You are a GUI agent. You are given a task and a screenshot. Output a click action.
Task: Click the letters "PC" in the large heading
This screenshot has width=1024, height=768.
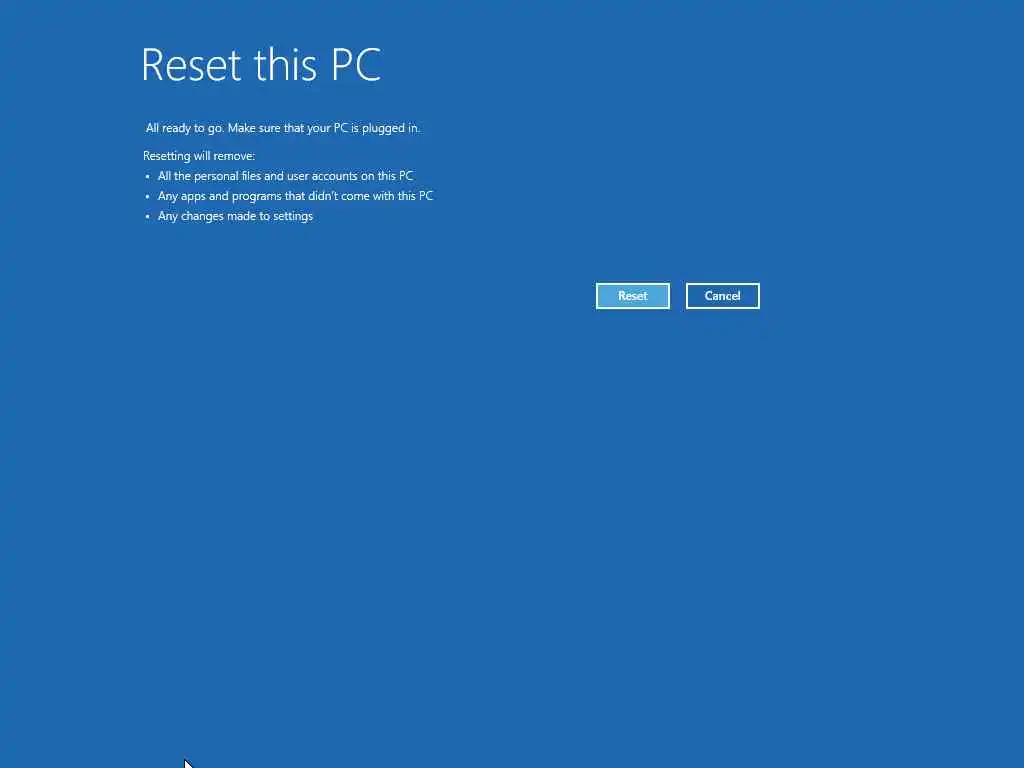pyautogui.click(x=356, y=65)
